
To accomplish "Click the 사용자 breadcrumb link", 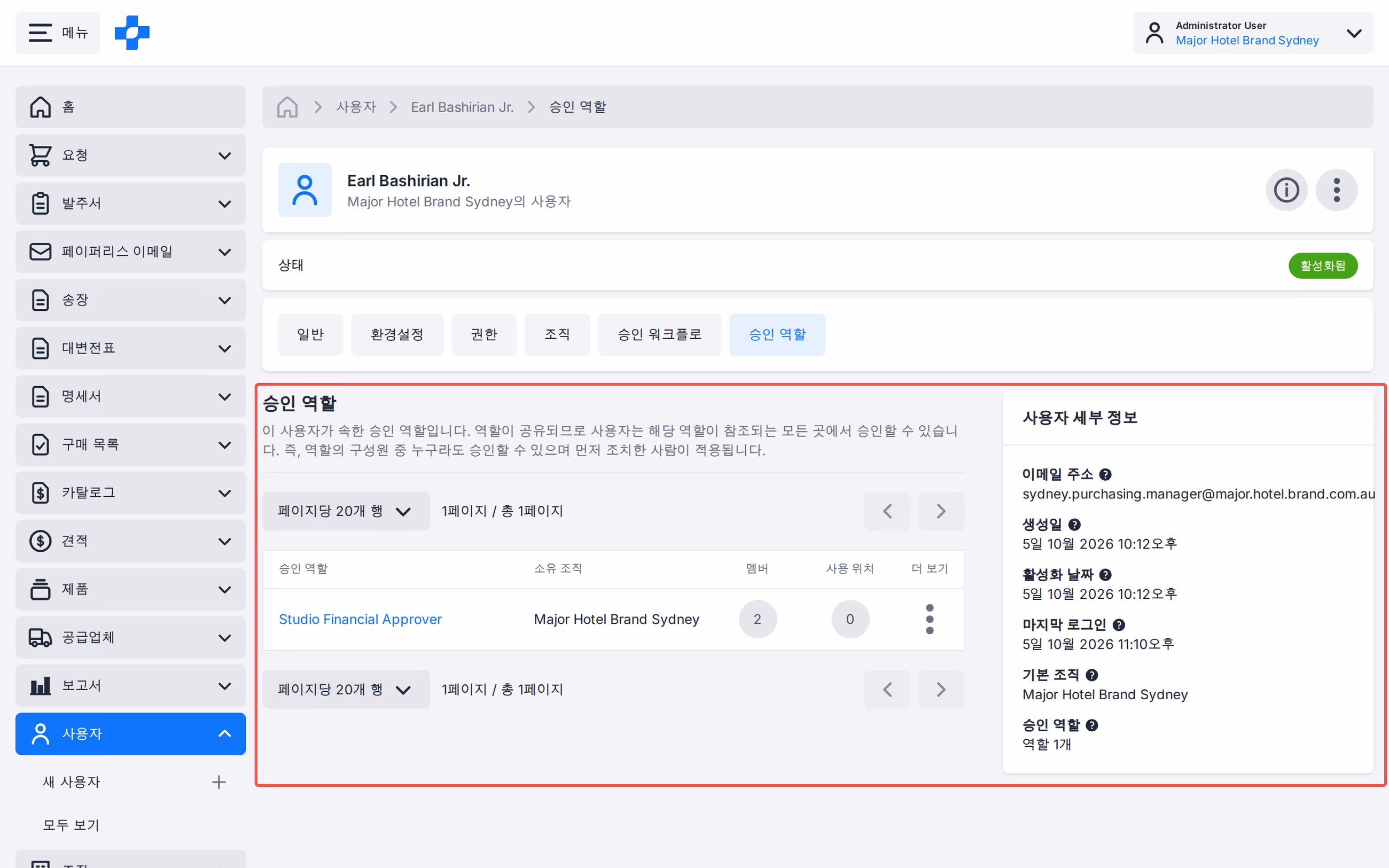I will (x=356, y=107).
